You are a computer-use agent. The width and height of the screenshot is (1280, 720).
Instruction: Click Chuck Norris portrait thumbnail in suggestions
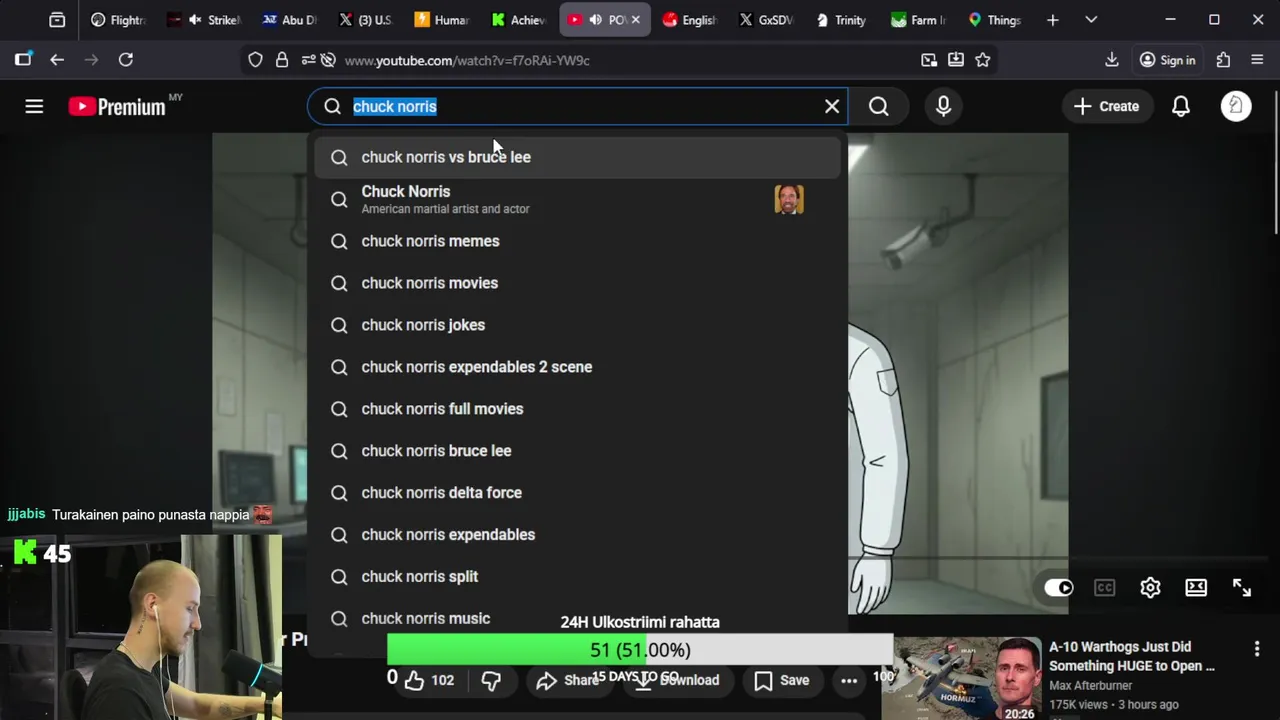[789, 199]
